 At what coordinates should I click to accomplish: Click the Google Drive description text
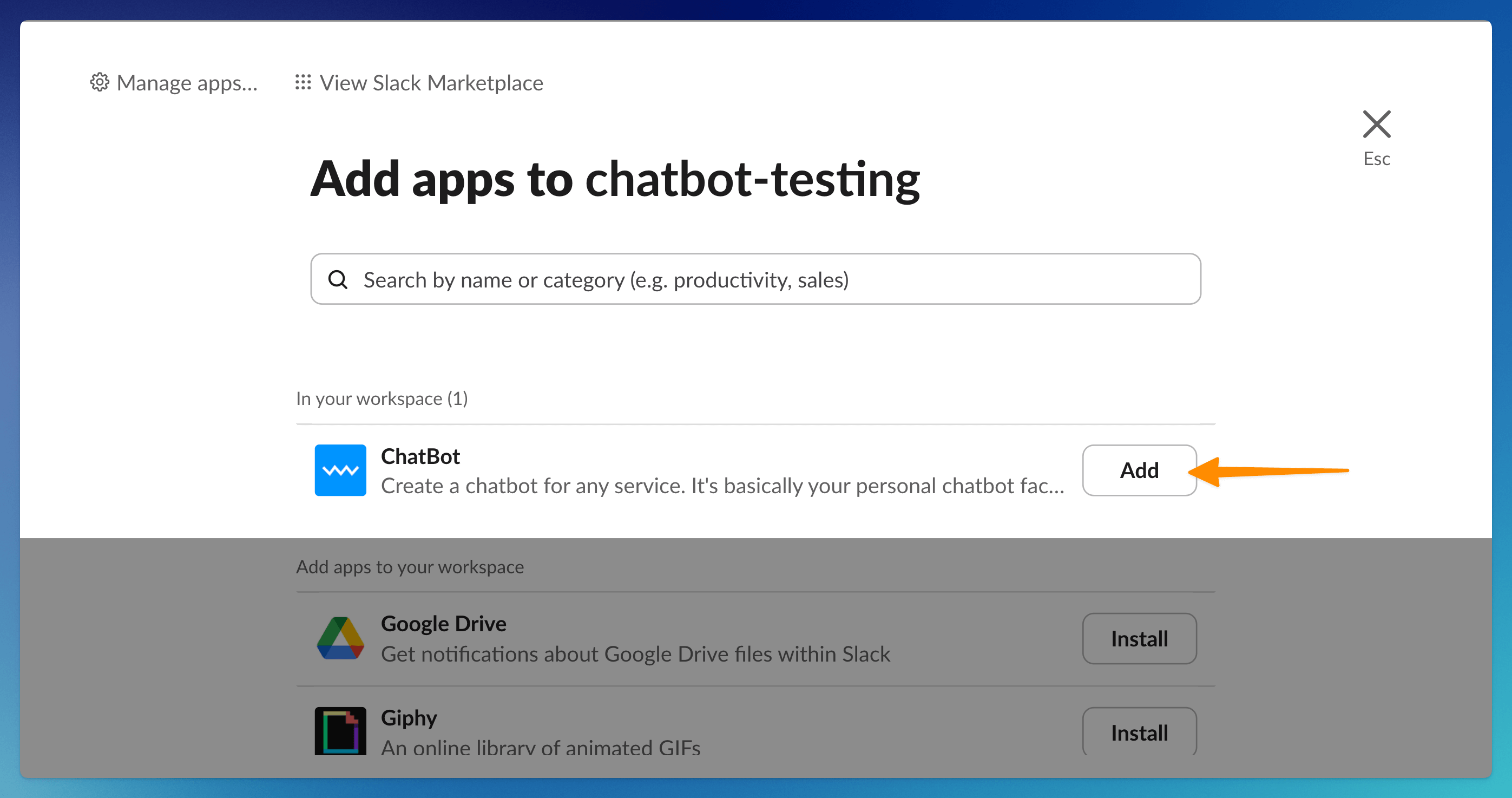pos(635,653)
